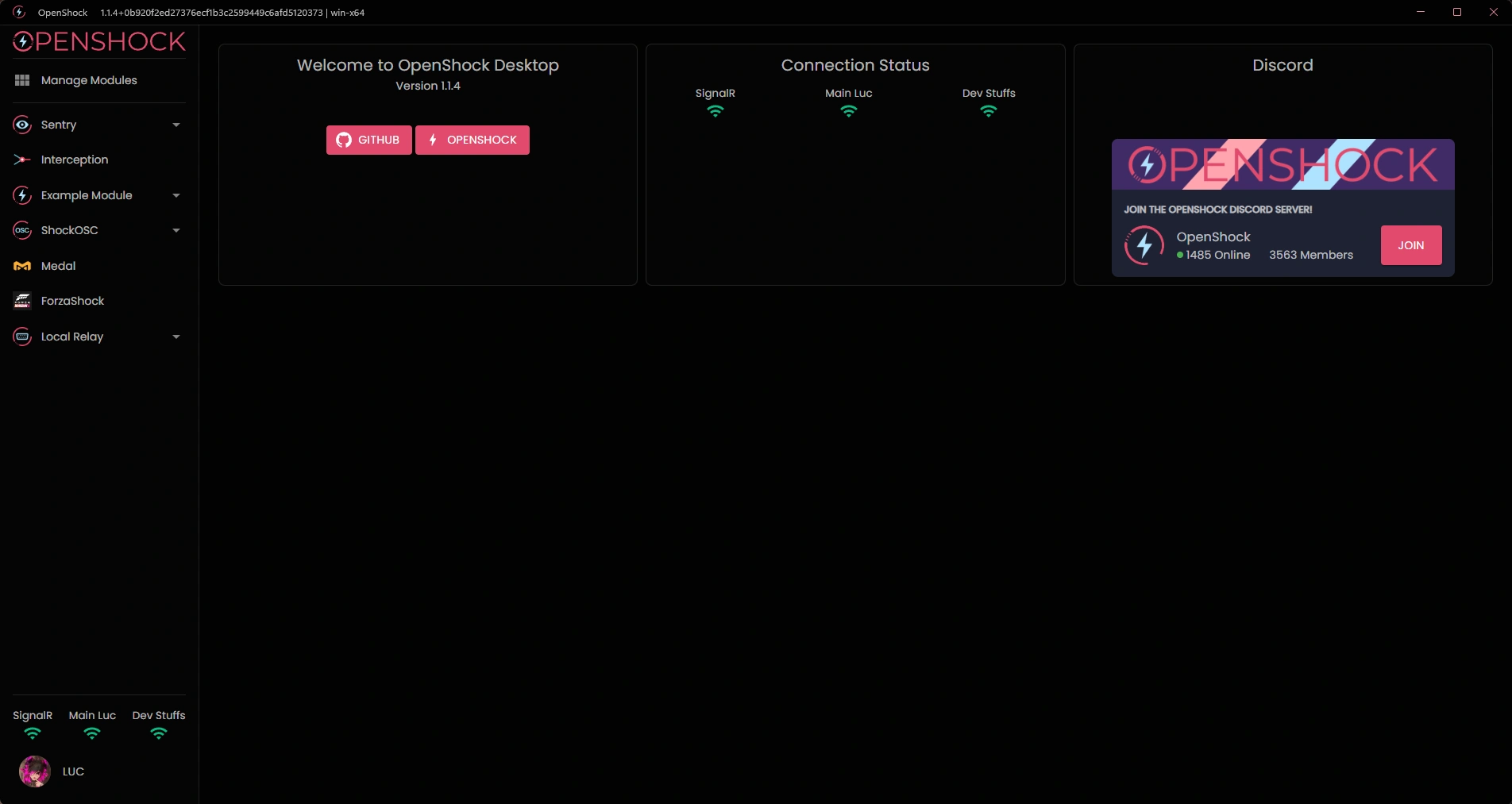Open Manage Modules page
Viewport: 1512px width, 804px height.
[99, 80]
